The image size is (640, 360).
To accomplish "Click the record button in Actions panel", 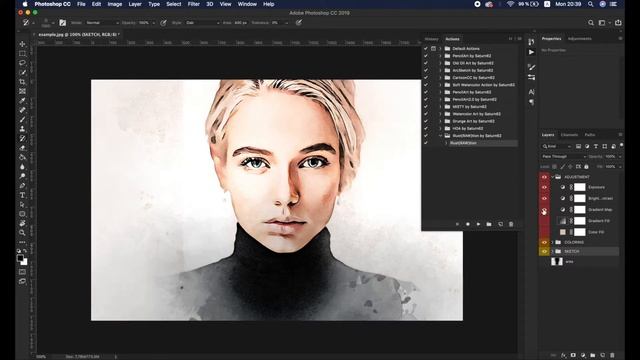I will [x=468, y=224].
